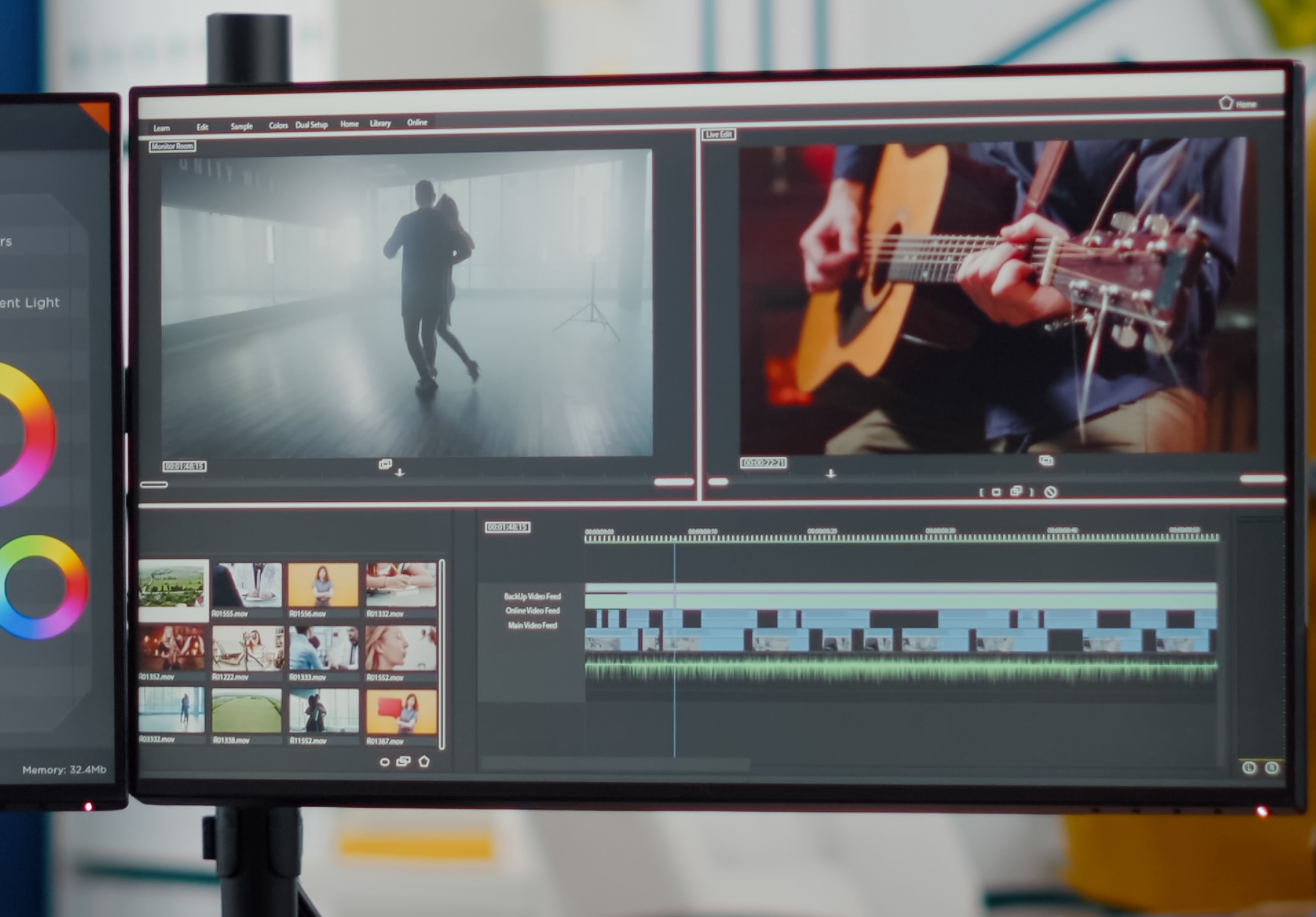Open the Library menu
The width and height of the screenshot is (1316, 917).
click(x=380, y=124)
